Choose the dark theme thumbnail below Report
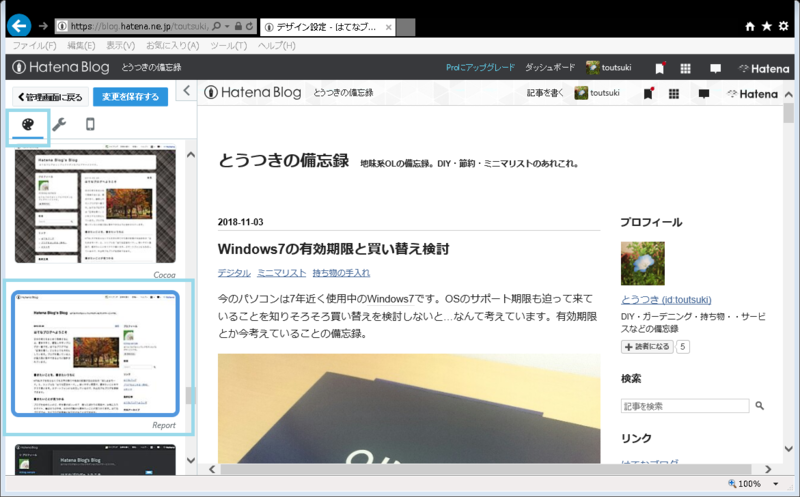This screenshot has height=497, width=800. click(95, 459)
